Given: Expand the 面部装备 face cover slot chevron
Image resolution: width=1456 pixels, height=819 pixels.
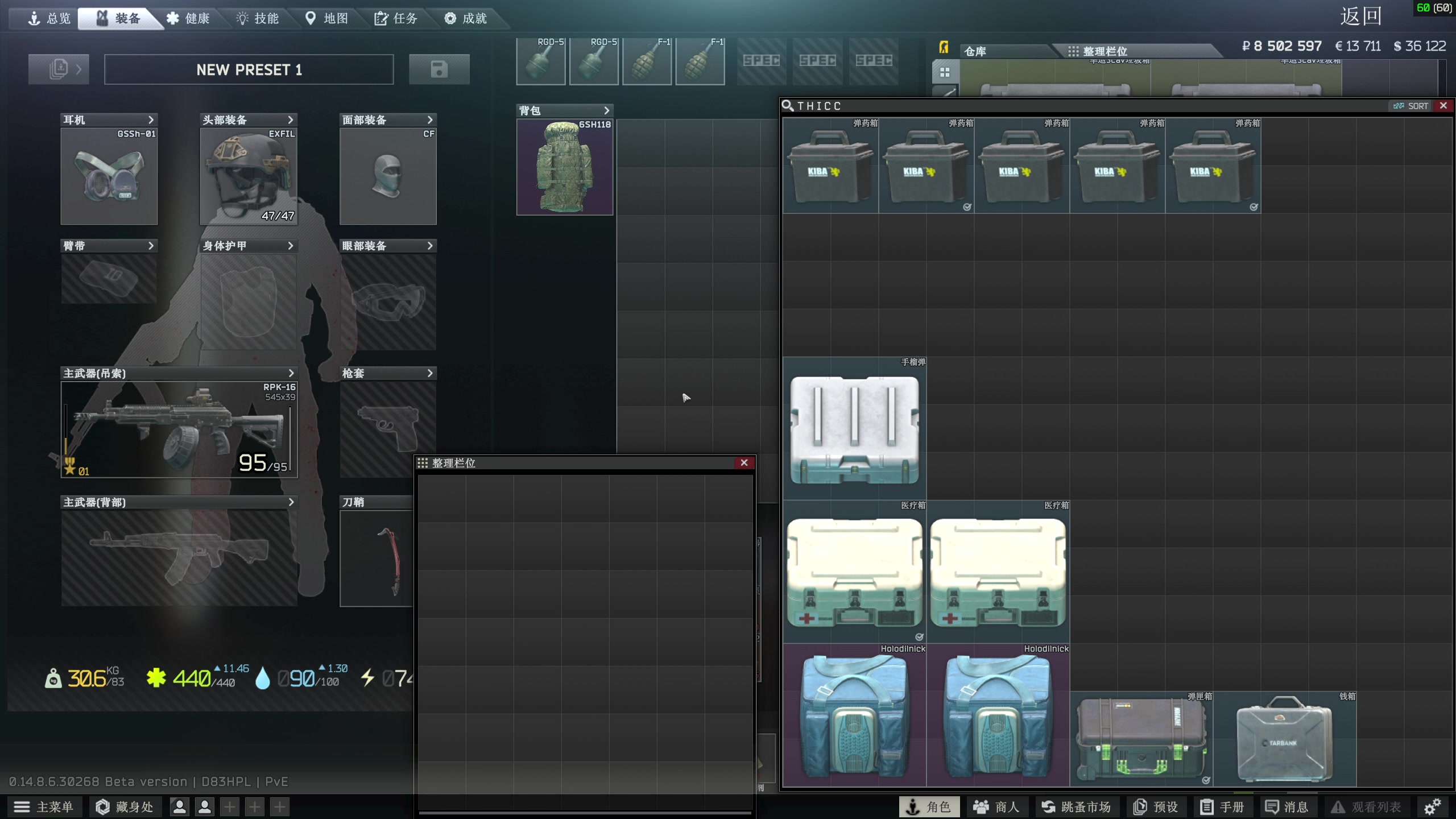Looking at the screenshot, I should click(430, 119).
